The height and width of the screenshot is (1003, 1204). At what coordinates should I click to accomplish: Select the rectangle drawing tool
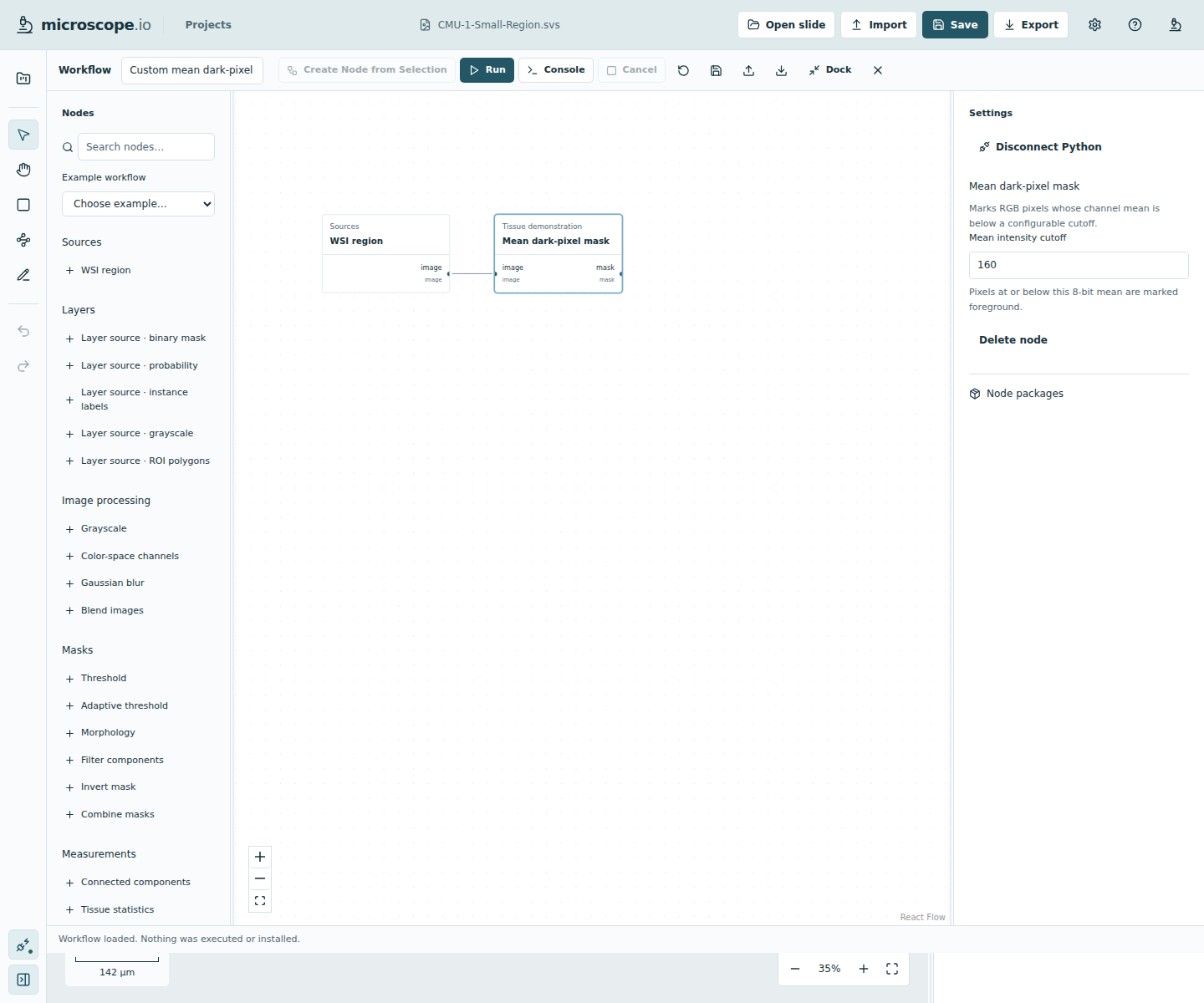[x=23, y=205]
